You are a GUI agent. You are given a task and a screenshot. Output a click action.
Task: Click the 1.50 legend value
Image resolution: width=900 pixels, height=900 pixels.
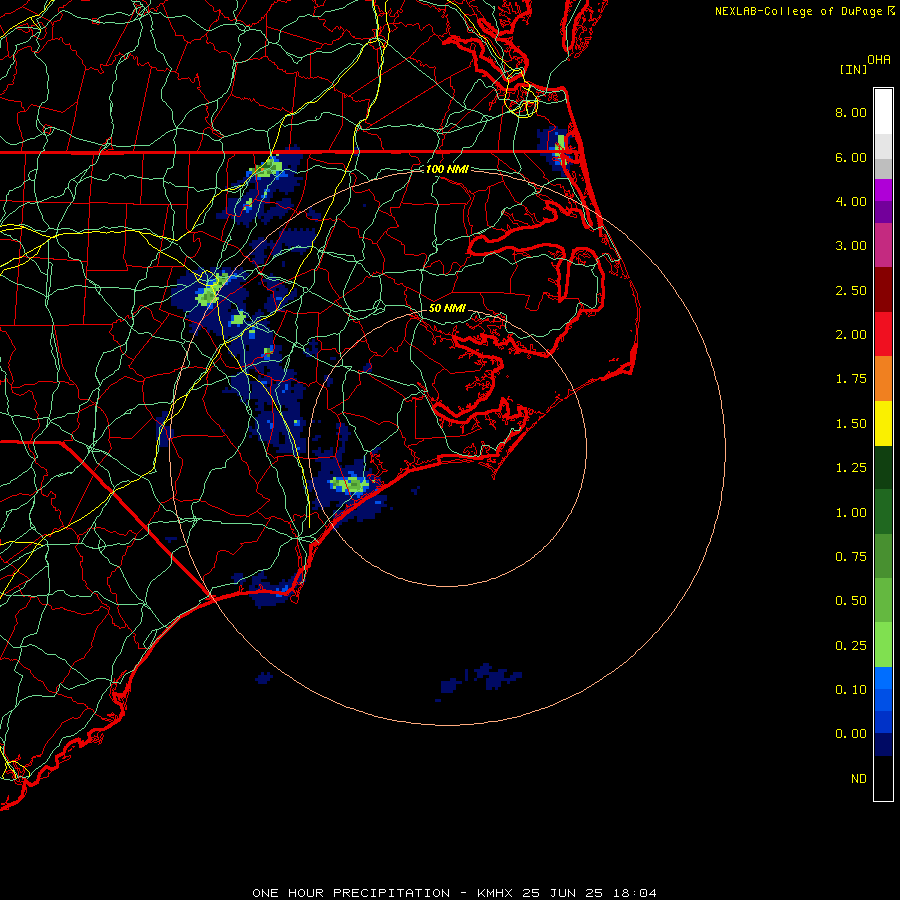click(x=851, y=424)
